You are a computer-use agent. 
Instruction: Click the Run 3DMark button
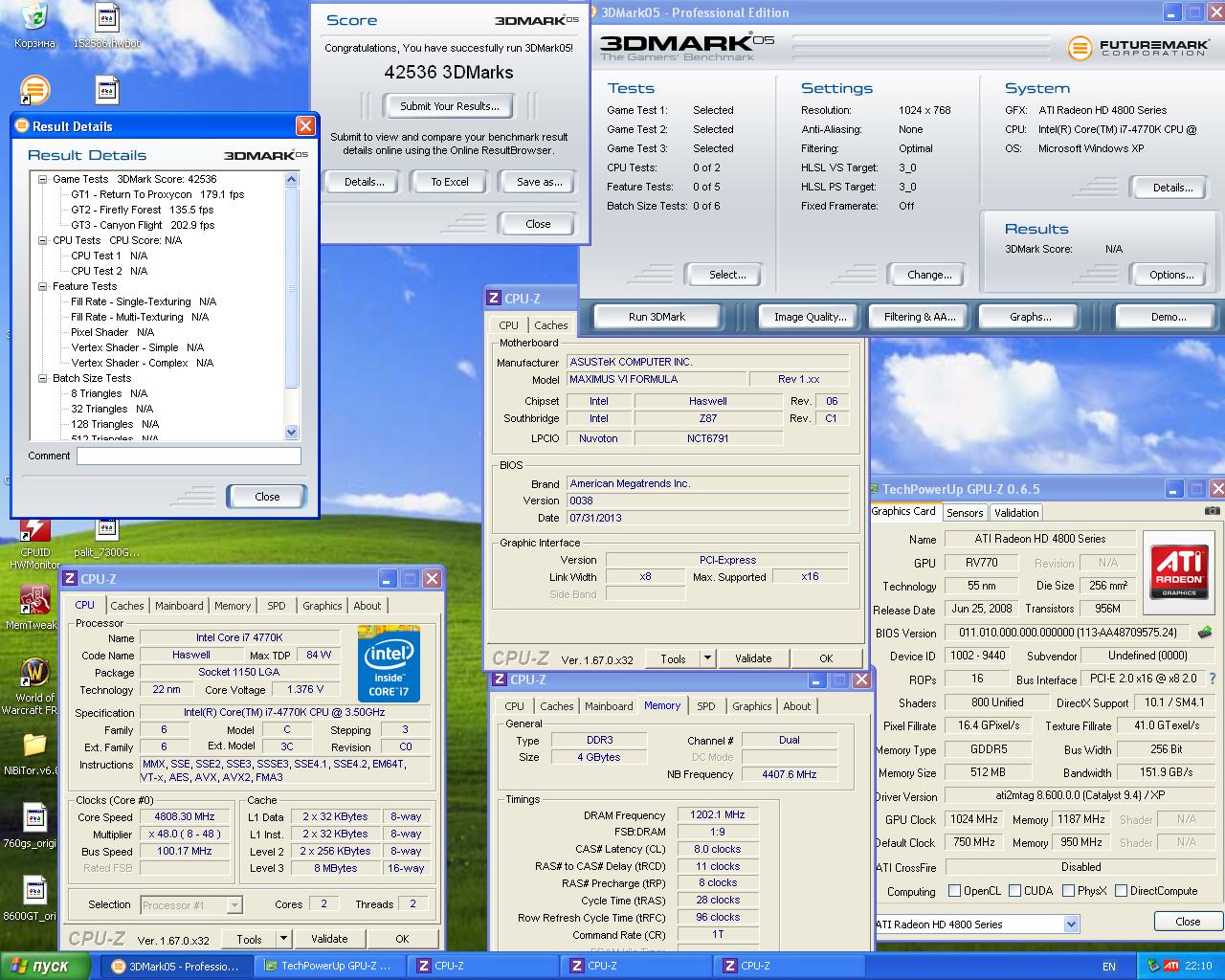coord(657,317)
